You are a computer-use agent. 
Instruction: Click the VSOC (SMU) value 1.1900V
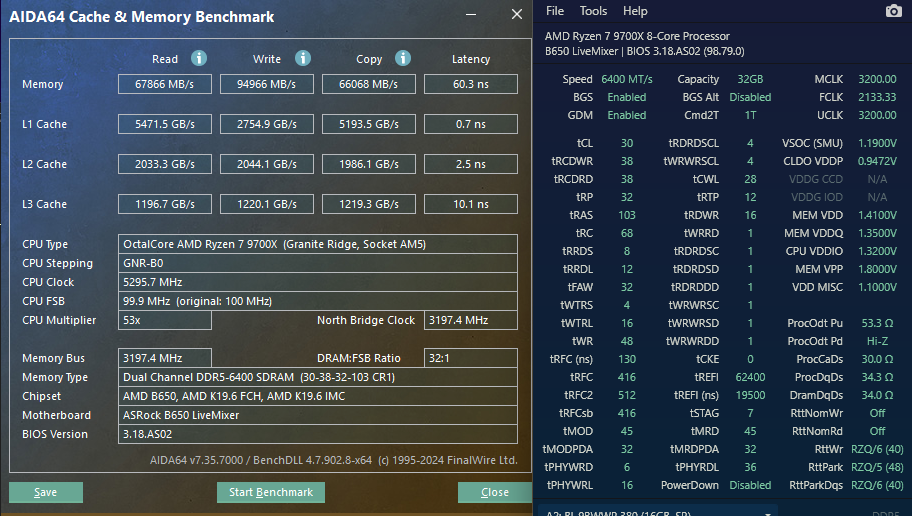(877, 143)
